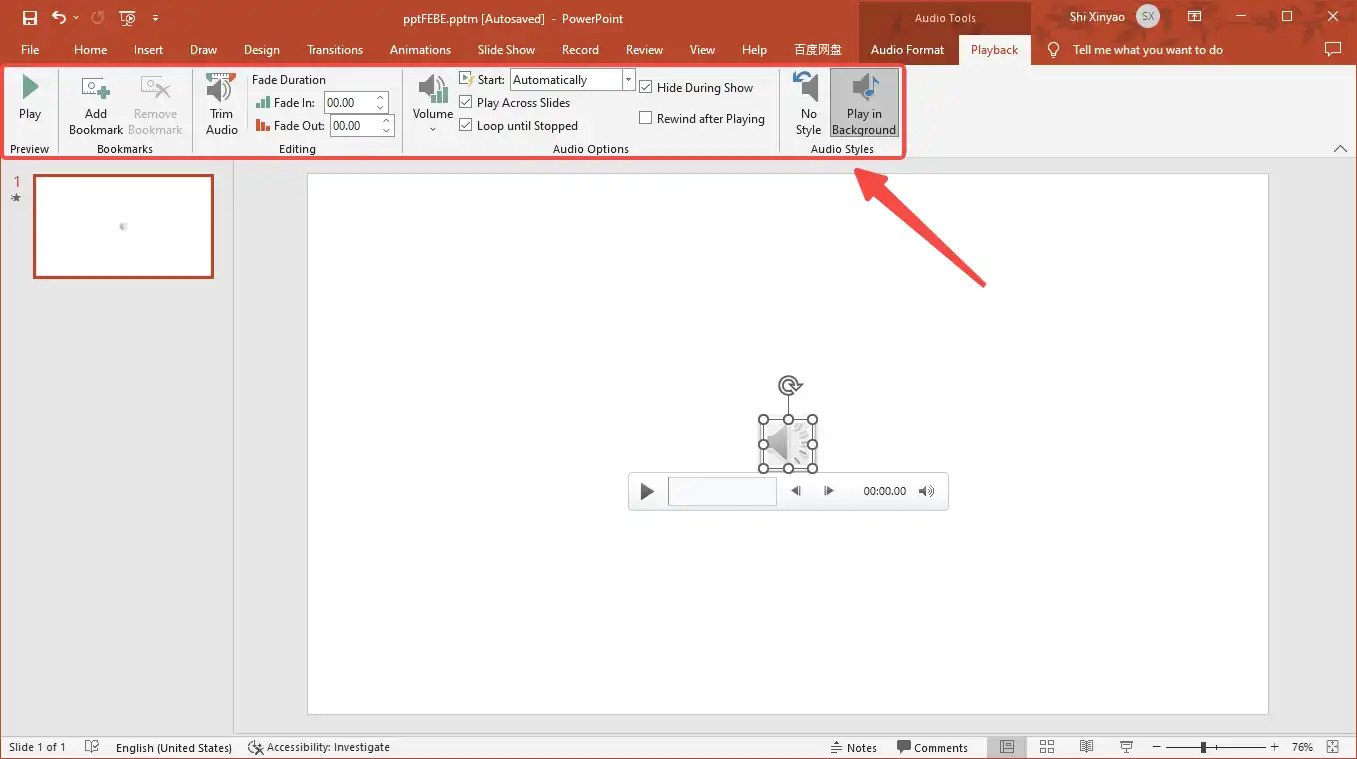Open the View tab
This screenshot has height=759, width=1357.
(703, 50)
